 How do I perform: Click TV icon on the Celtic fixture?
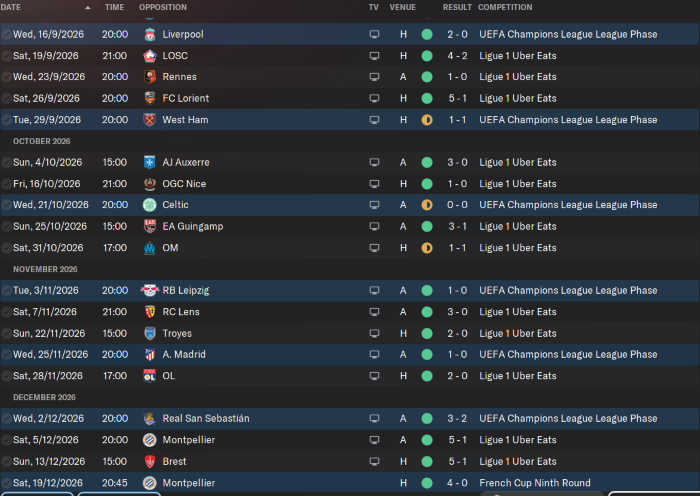click(x=375, y=205)
